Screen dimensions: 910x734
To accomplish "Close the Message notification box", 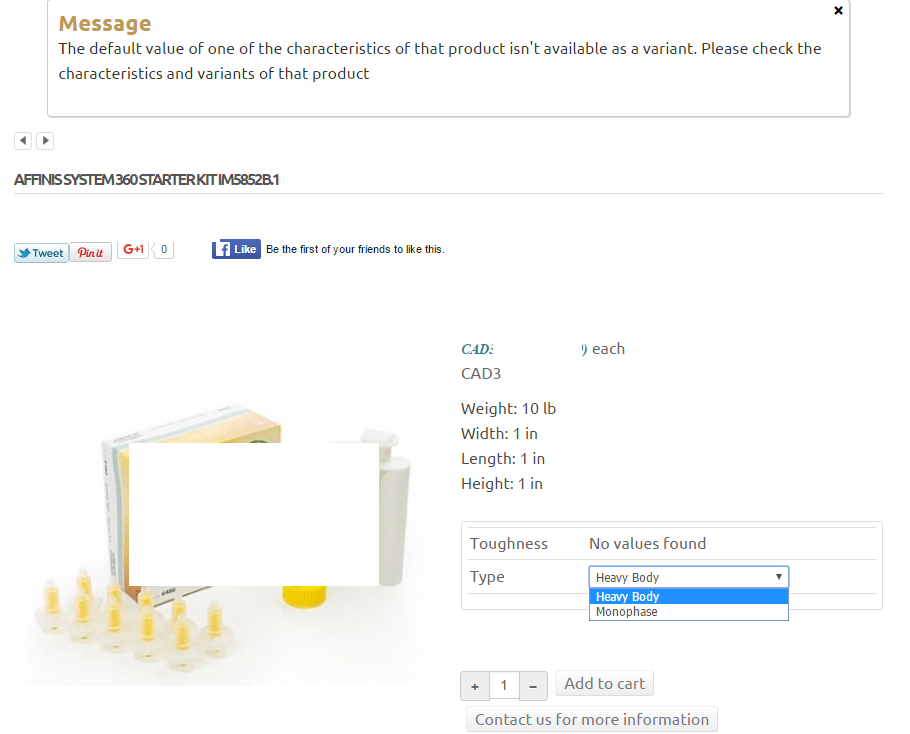I will (838, 11).
